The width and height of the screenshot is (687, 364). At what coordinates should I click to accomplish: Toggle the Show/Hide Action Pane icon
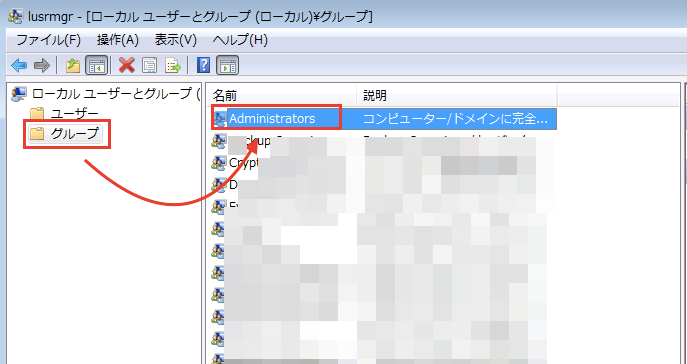228,66
